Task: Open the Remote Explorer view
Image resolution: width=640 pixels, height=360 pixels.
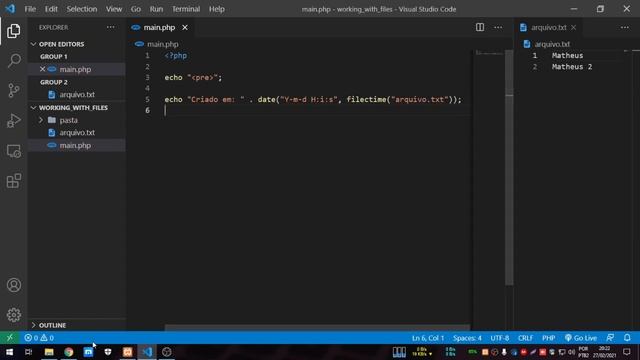Action: [x=13, y=151]
